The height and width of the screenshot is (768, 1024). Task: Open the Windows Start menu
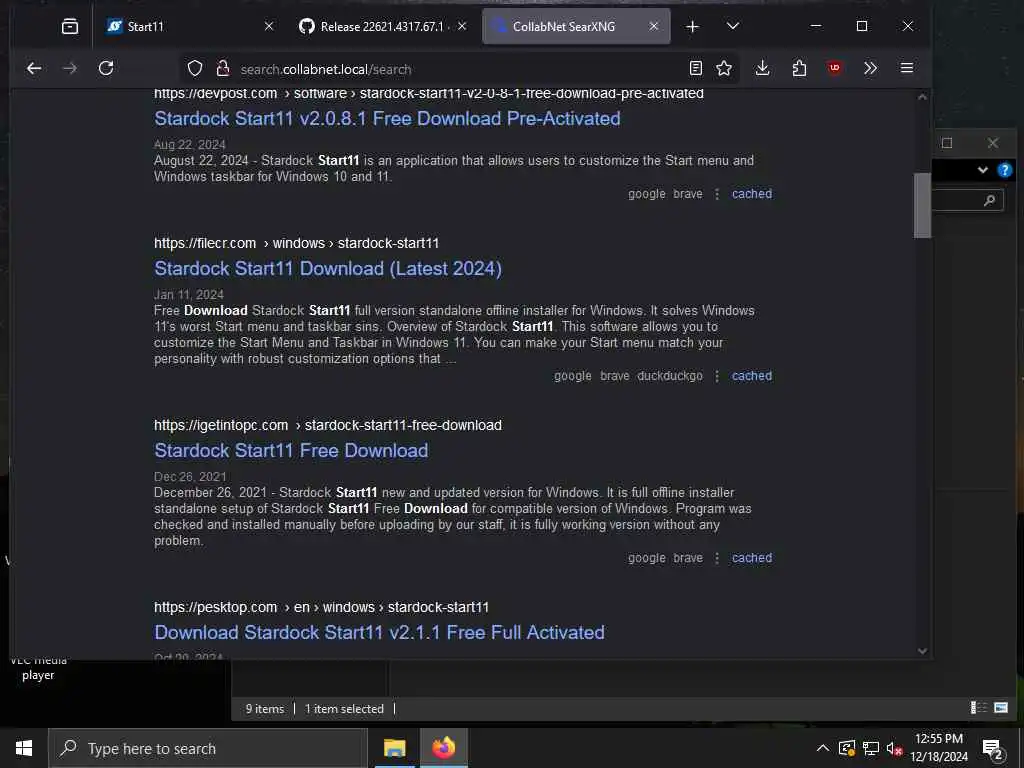tap(24, 748)
